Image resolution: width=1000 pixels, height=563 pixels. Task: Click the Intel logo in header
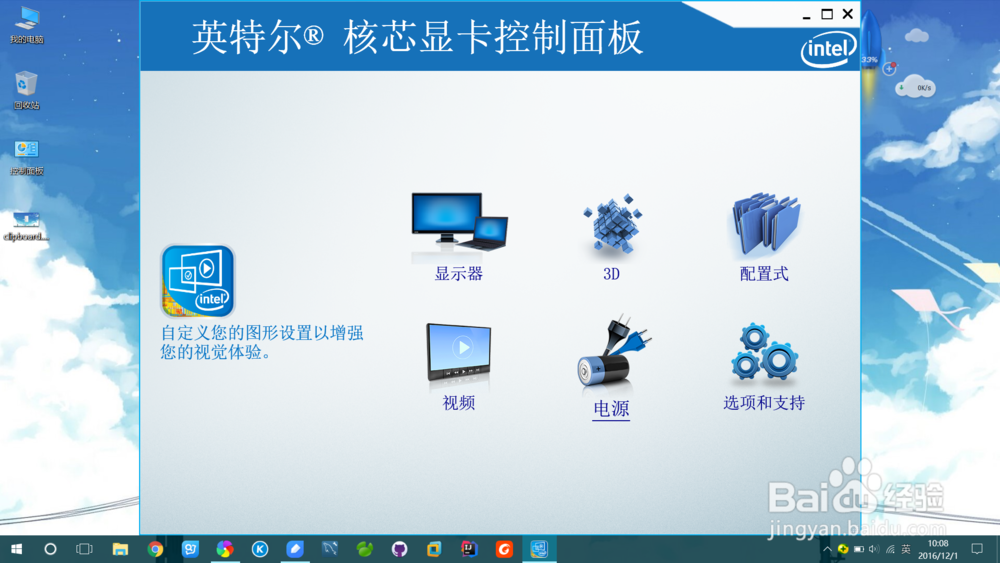tap(828, 50)
